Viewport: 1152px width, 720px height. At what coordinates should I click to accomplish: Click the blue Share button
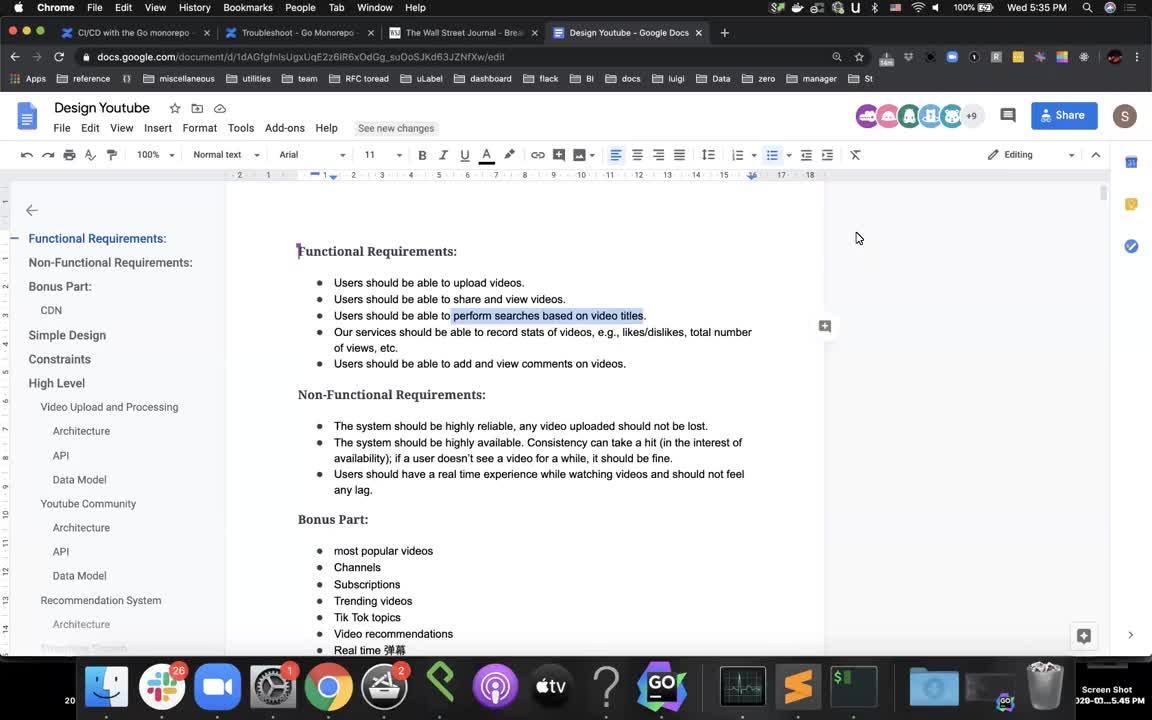tap(1064, 115)
